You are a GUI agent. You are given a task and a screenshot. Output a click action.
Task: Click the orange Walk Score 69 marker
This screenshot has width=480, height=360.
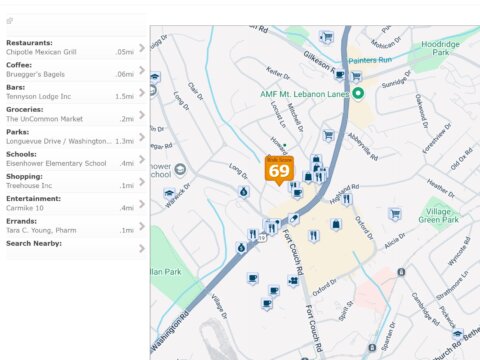tap(279, 170)
